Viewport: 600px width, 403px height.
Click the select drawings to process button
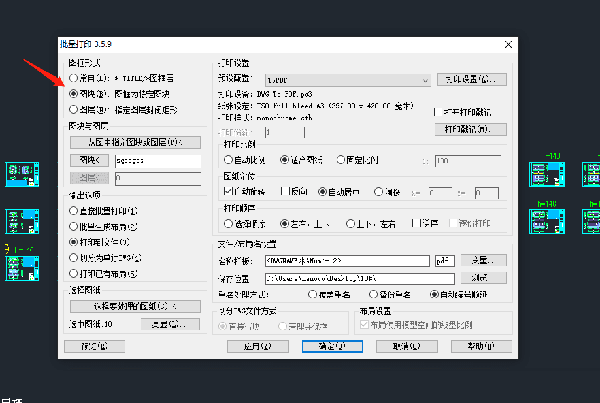(x=135, y=306)
